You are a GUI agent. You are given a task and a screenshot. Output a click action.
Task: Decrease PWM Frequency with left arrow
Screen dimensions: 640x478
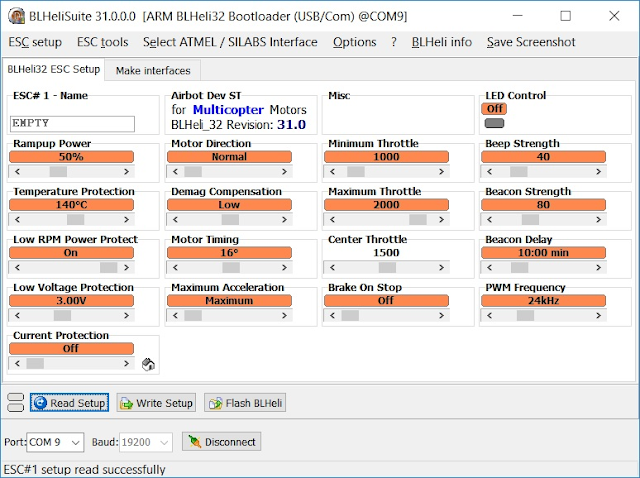click(489, 316)
